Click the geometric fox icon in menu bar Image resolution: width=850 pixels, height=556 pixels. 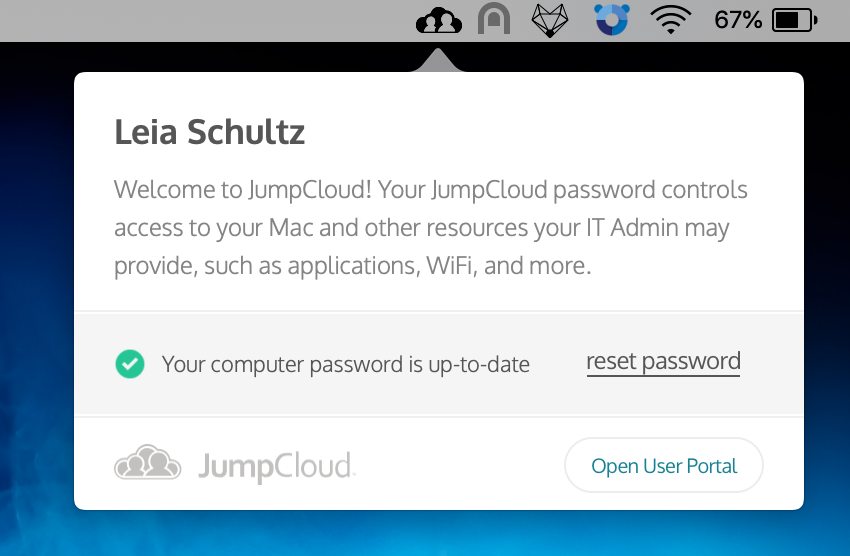(x=549, y=19)
